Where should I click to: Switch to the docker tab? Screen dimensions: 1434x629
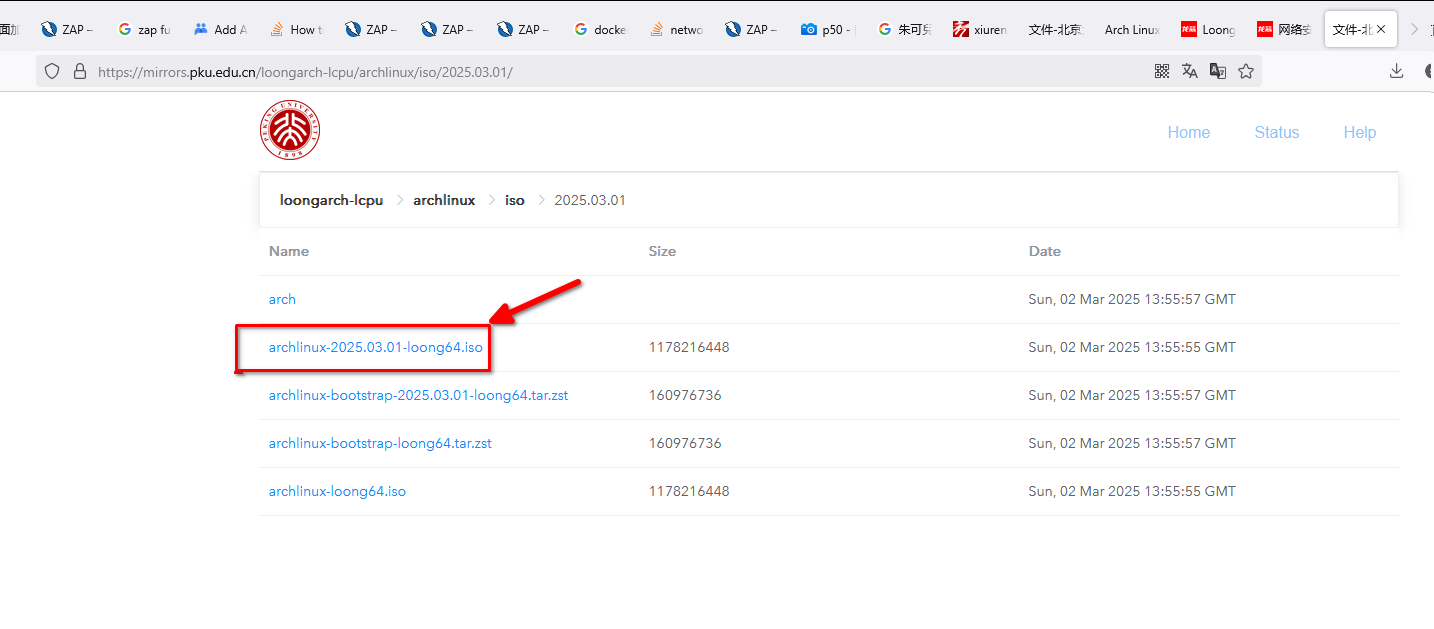coord(600,30)
